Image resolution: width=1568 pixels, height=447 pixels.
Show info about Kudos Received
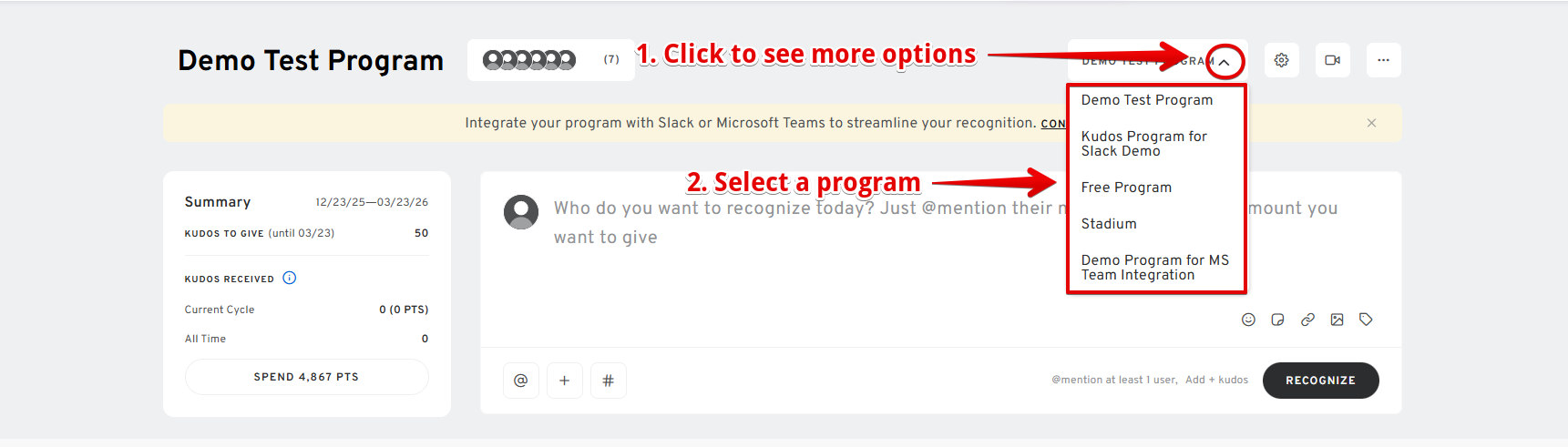[290, 279]
